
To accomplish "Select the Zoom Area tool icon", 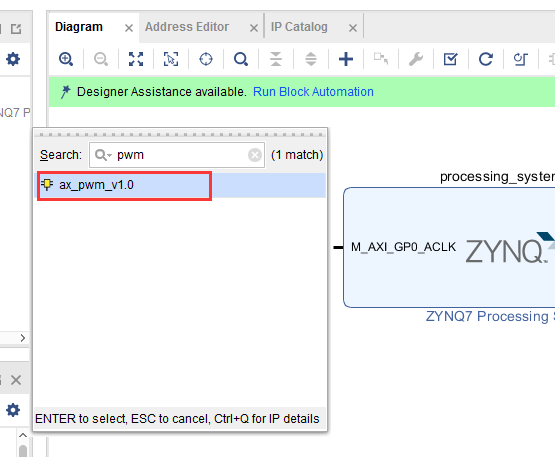I will point(171,59).
